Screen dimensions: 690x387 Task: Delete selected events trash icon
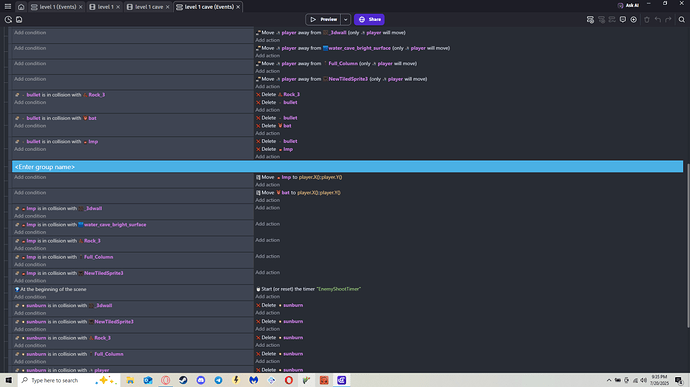[x=646, y=19]
